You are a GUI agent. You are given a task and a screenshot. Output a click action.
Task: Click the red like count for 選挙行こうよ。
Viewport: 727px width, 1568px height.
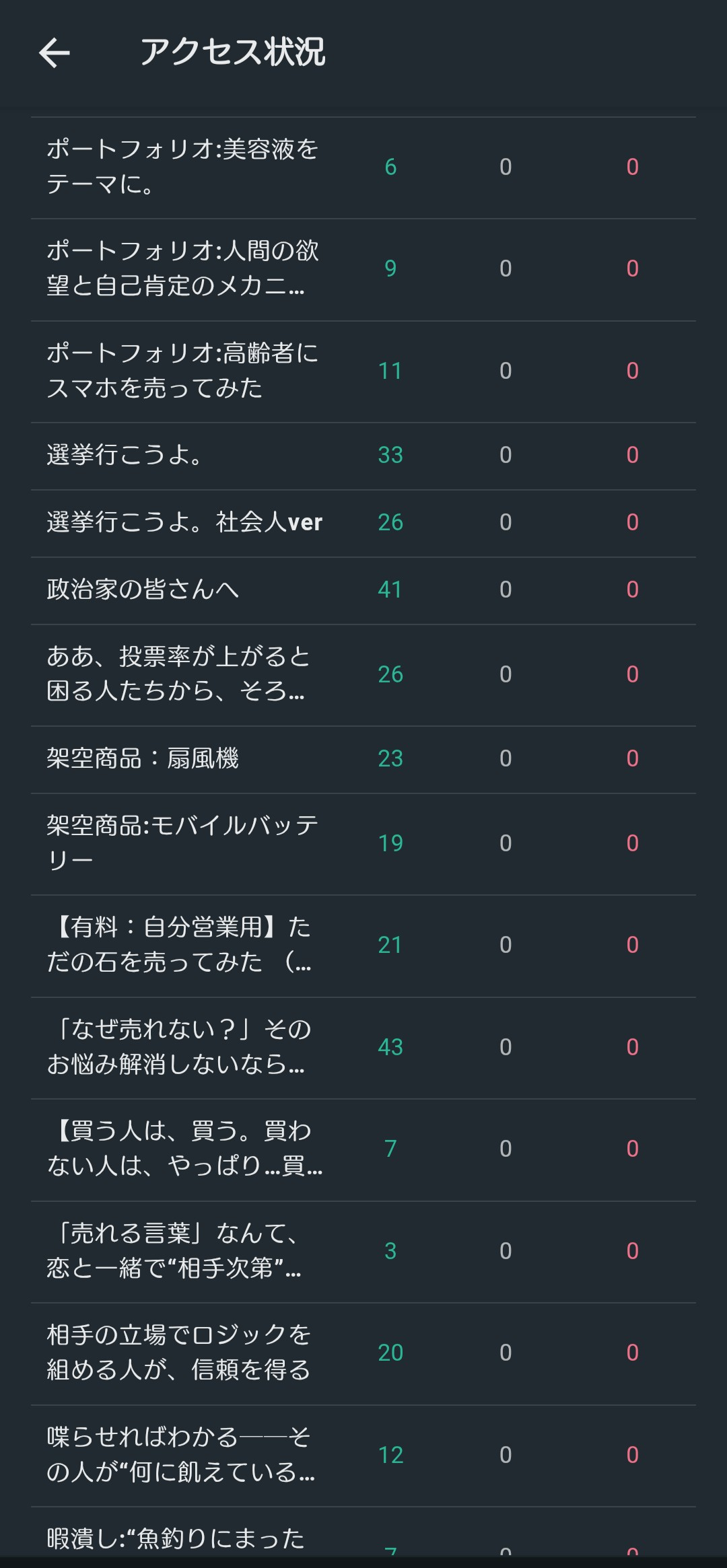tap(632, 456)
